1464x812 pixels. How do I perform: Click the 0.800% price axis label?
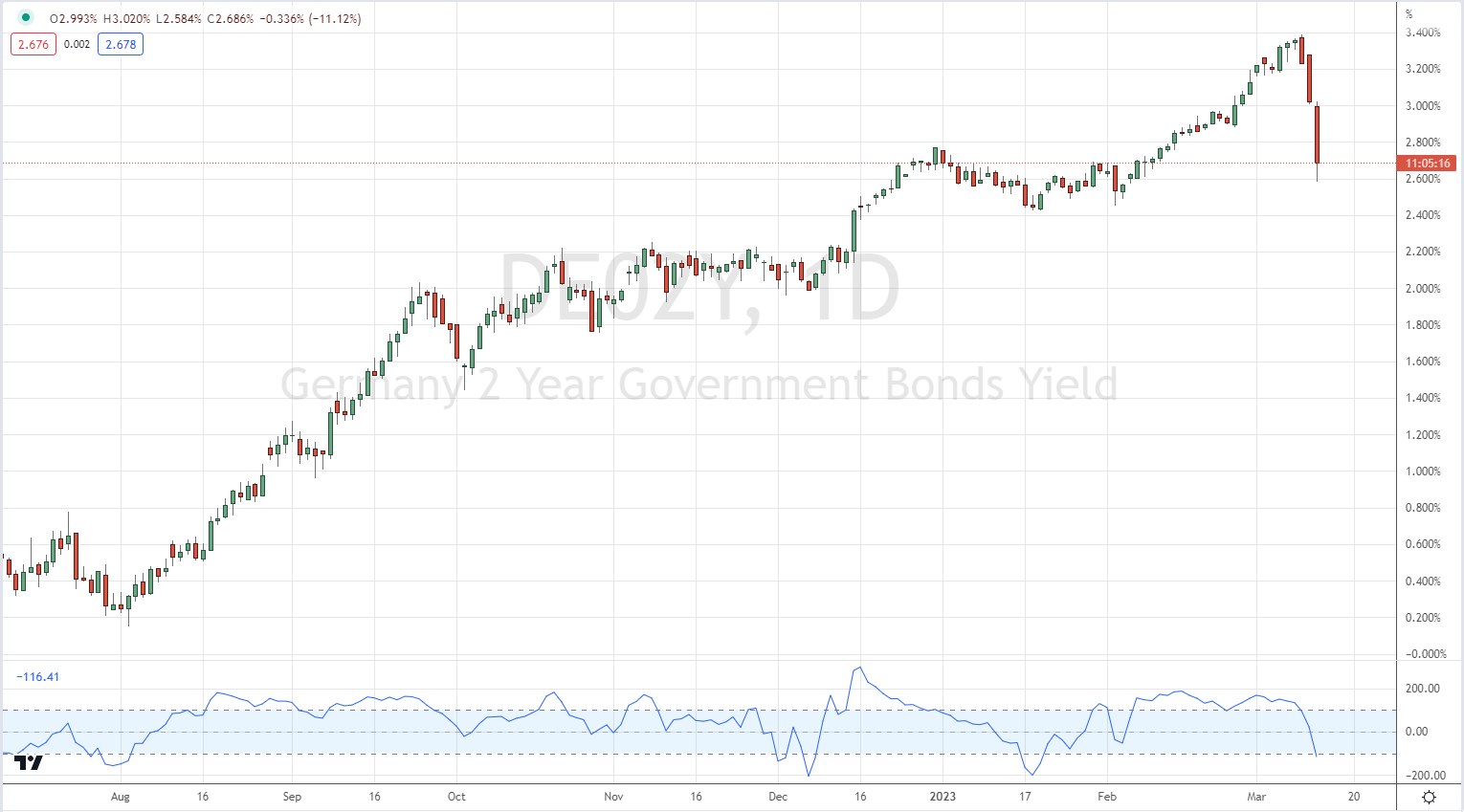[x=1423, y=508]
